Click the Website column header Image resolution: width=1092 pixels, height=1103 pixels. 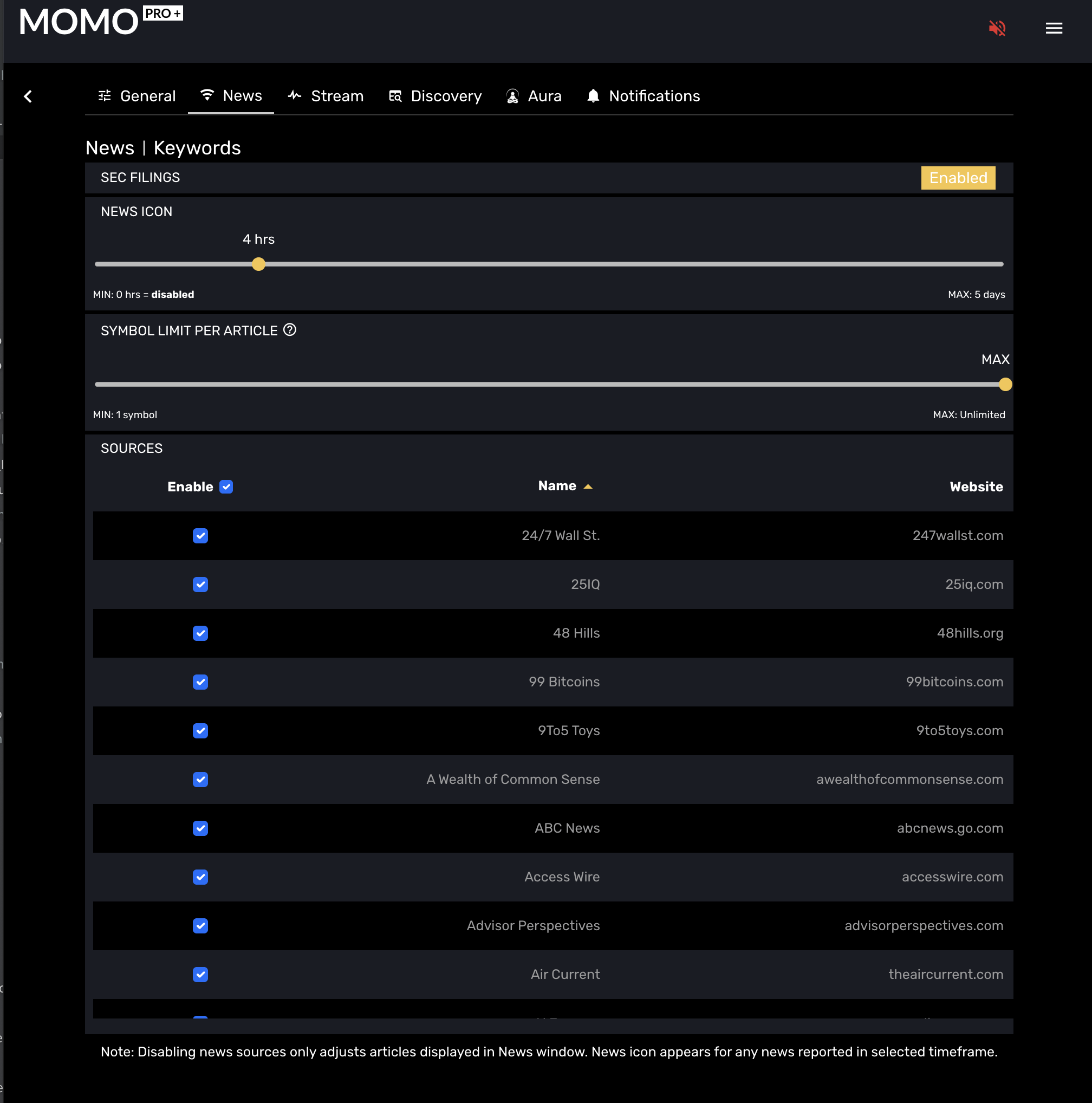pos(976,486)
